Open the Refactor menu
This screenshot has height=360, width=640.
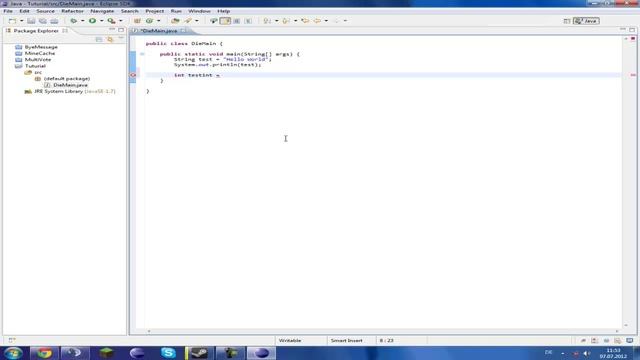coord(72,11)
